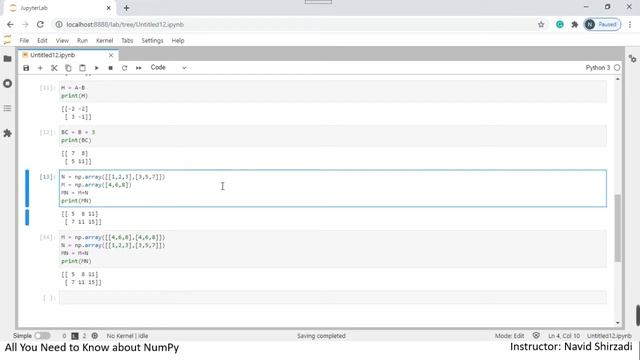The image size is (640, 360).
Task: Open the Extension Manager puzzle icon
Action: 7,133
